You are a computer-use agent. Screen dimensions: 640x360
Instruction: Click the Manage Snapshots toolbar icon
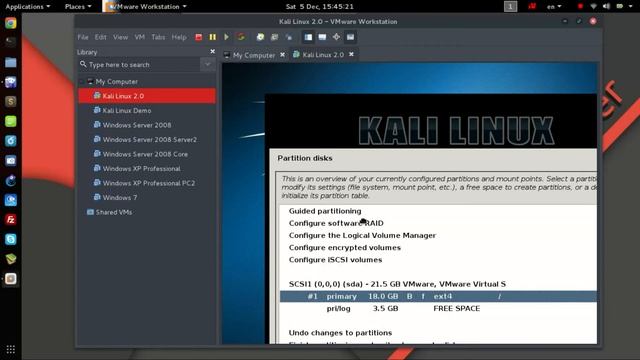click(289, 37)
